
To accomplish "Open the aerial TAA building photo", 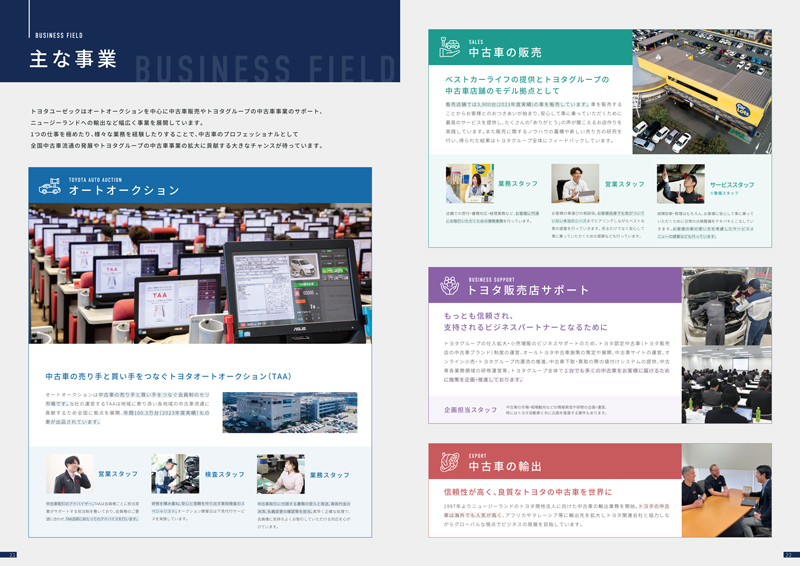I will coord(290,412).
